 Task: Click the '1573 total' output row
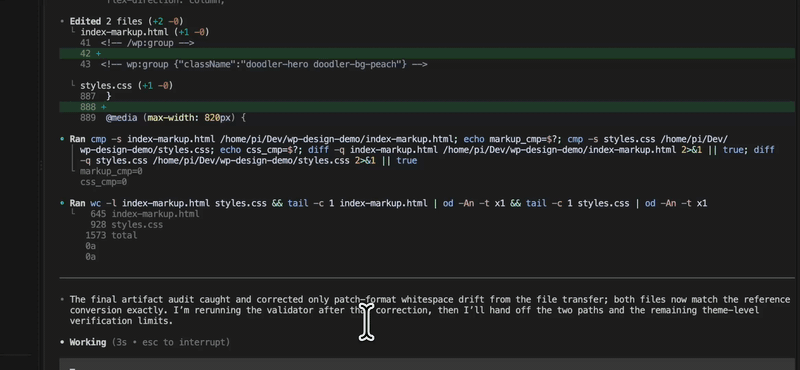[x=111, y=236]
